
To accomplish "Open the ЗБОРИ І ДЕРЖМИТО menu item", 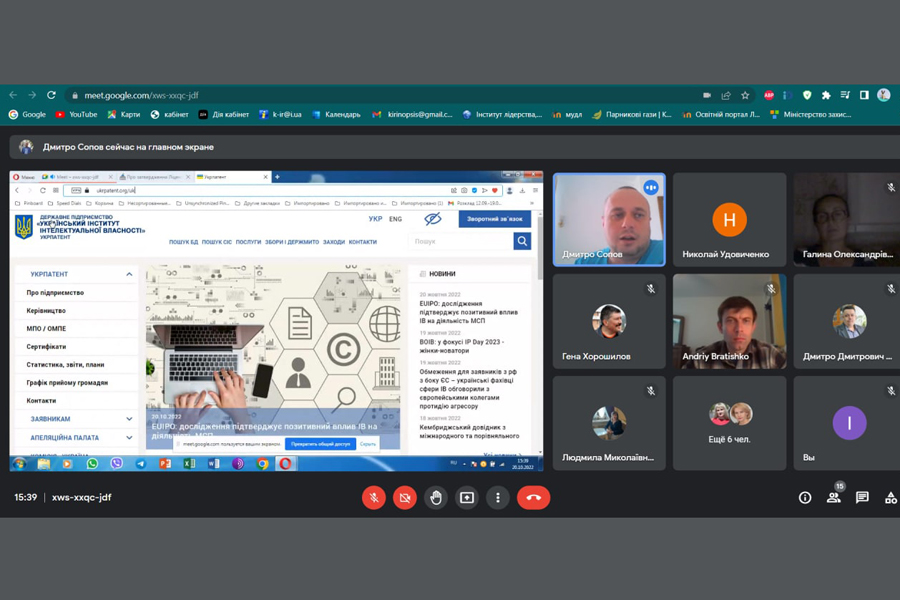I will [292, 242].
